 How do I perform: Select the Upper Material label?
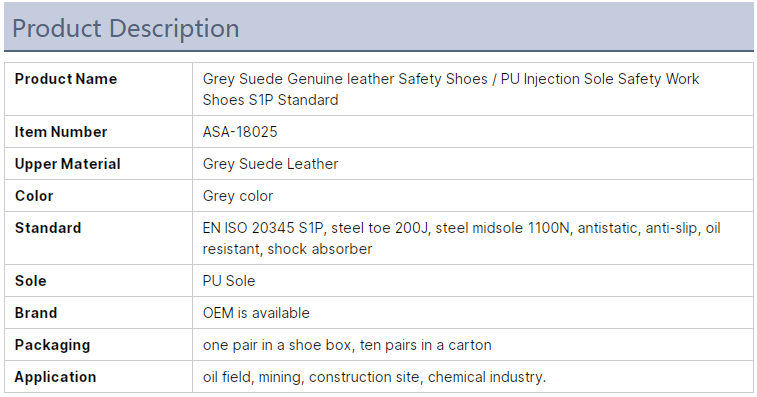68,164
